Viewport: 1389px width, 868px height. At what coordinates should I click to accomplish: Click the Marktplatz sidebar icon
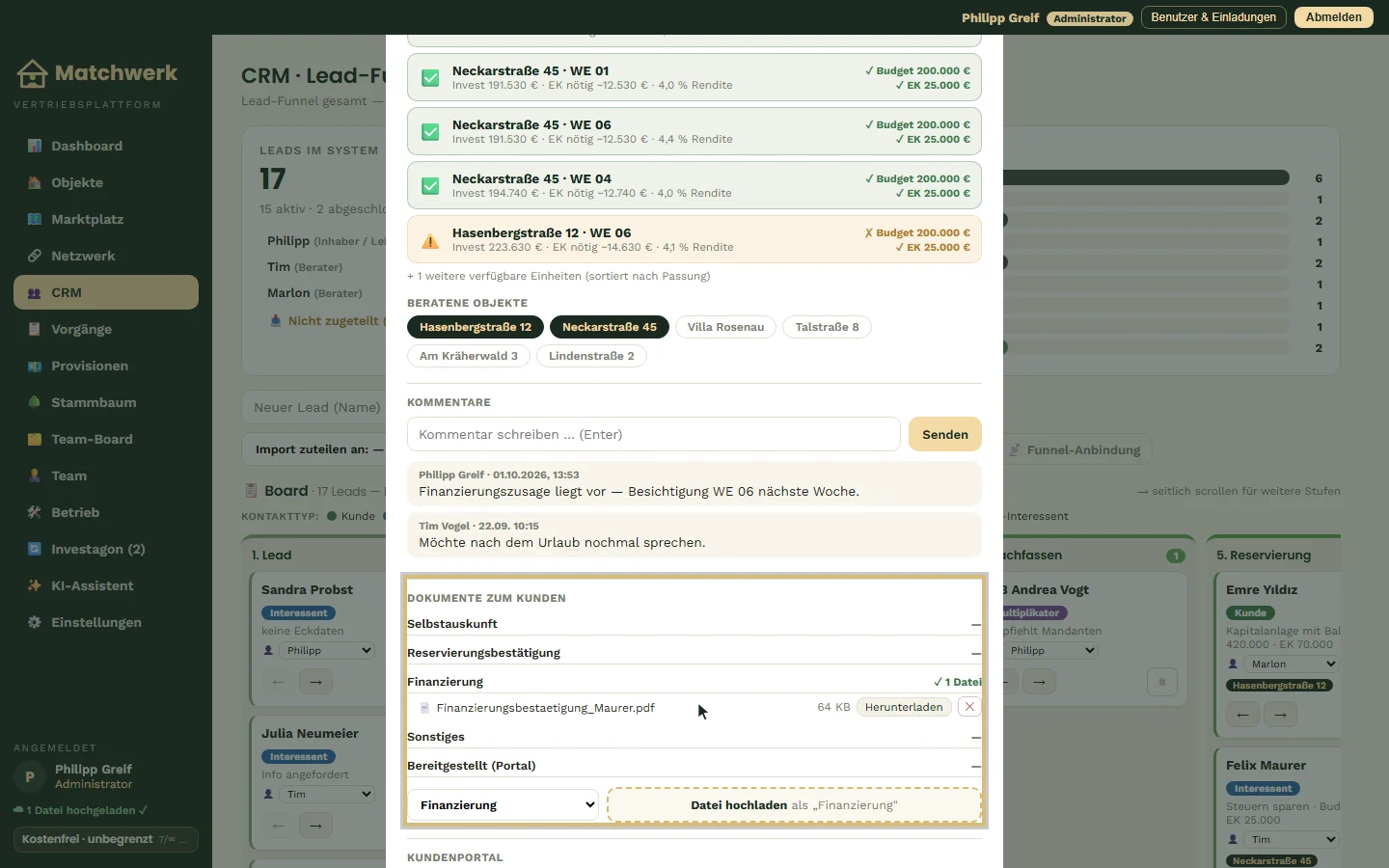(x=35, y=220)
